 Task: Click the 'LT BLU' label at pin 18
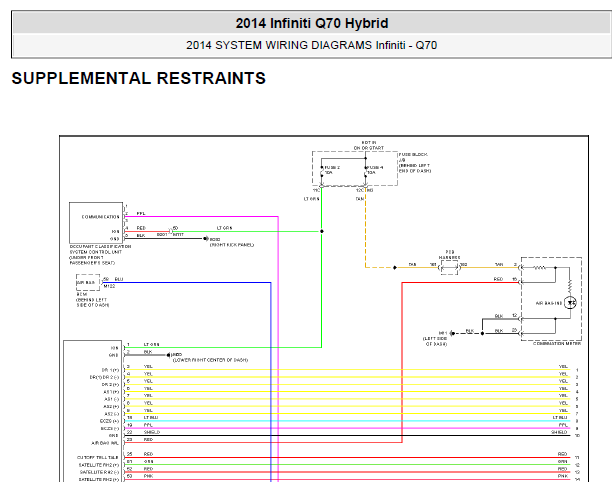[x=151, y=418]
